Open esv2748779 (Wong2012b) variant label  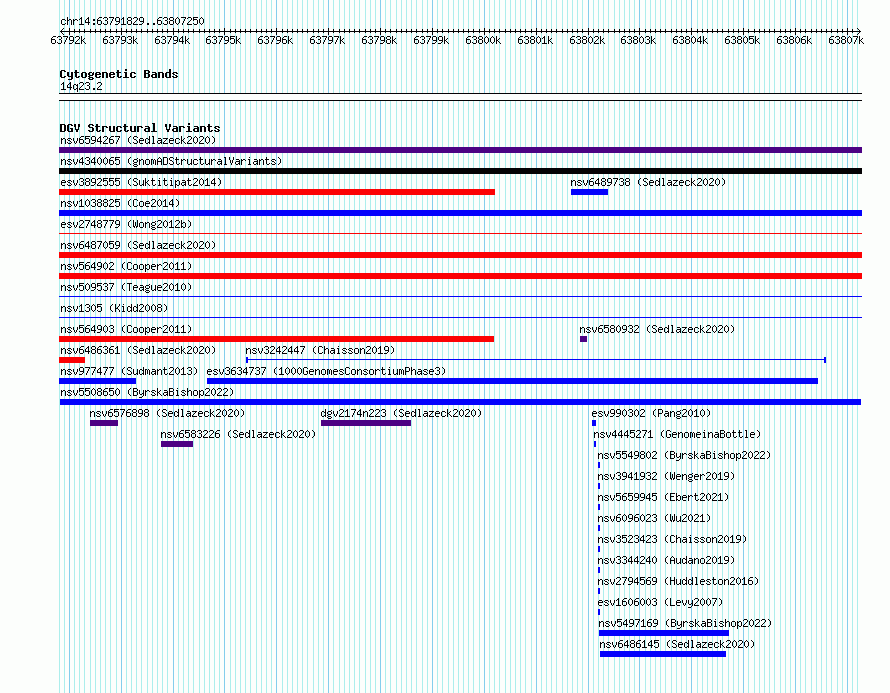pyautogui.click(x=126, y=224)
